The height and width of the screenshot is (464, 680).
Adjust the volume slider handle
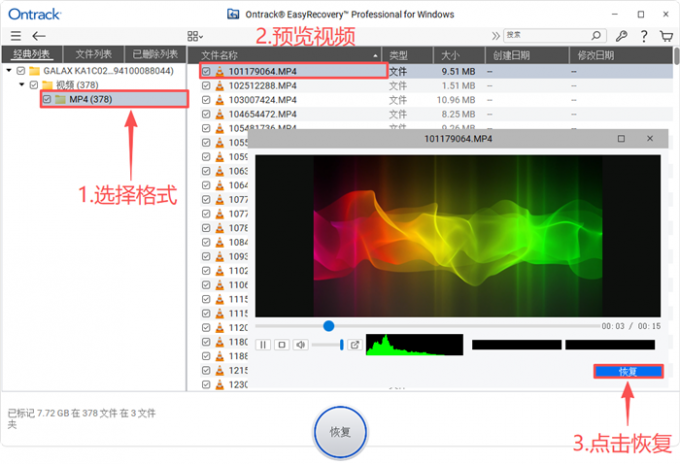click(342, 345)
